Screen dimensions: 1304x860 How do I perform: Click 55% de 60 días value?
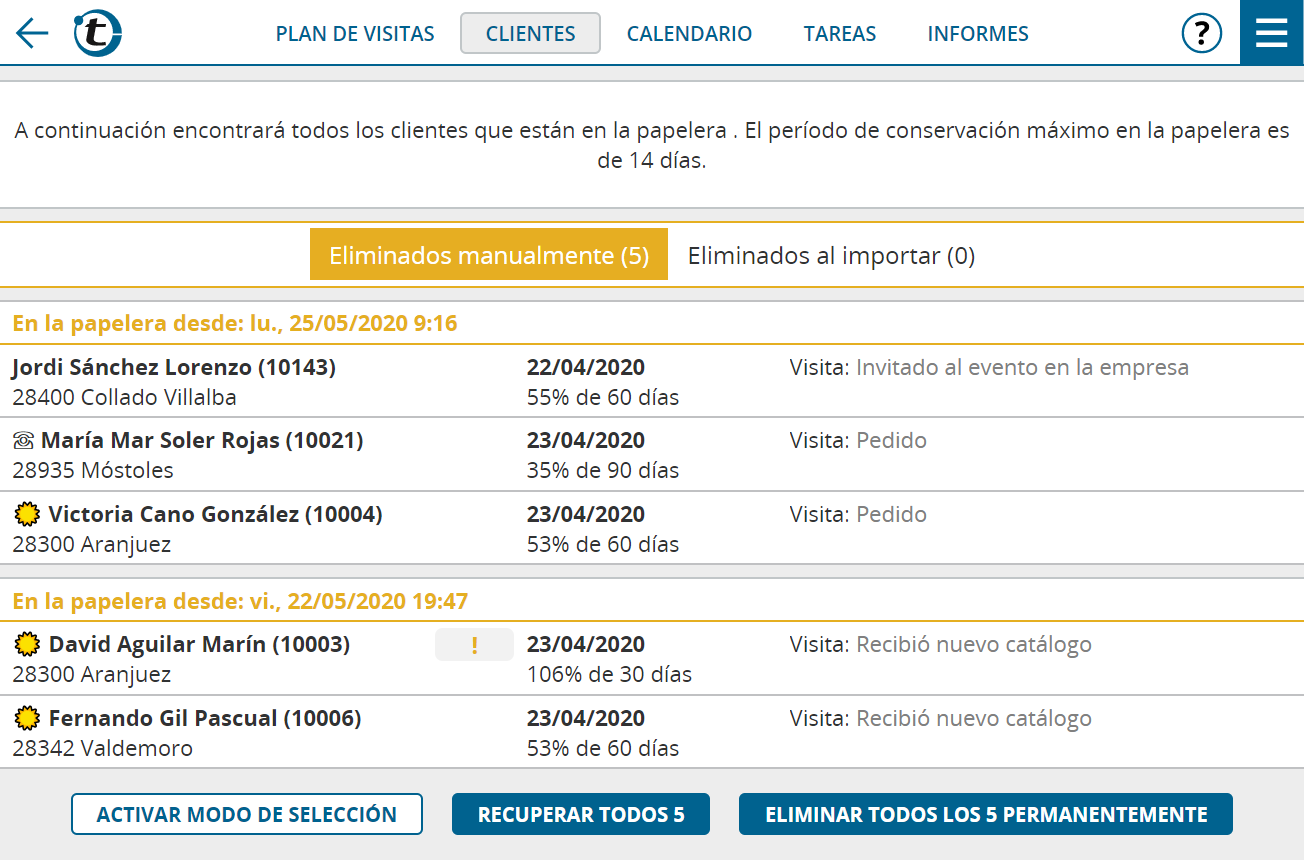603,397
